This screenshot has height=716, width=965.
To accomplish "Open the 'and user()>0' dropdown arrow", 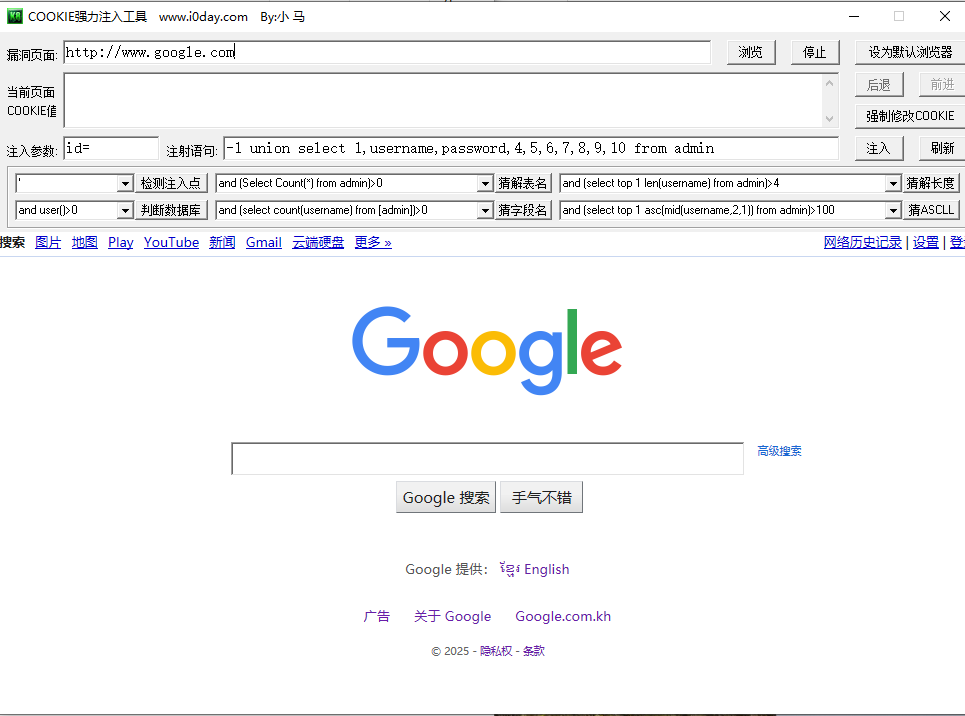I will [x=125, y=211].
